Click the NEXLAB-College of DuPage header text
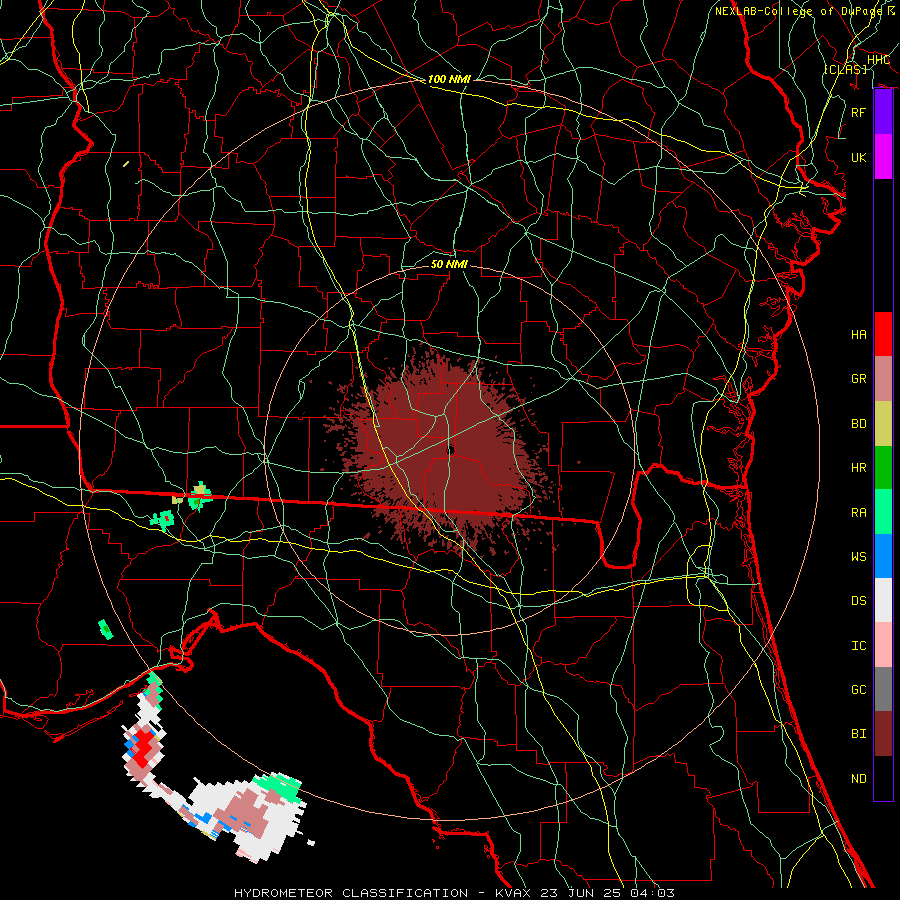This screenshot has height=900, width=900. tap(798, 11)
